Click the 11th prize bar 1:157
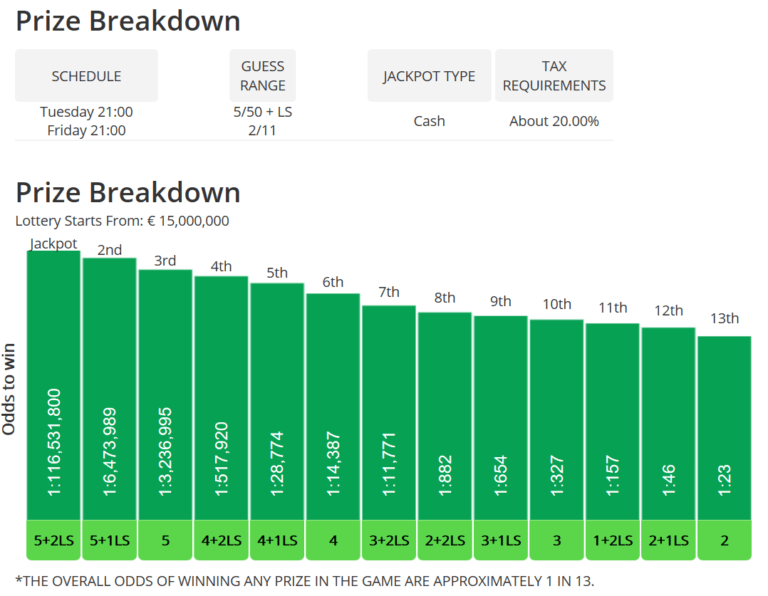Image resolution: width=768 pixels, height=596 pixels. tap(612, 422)
